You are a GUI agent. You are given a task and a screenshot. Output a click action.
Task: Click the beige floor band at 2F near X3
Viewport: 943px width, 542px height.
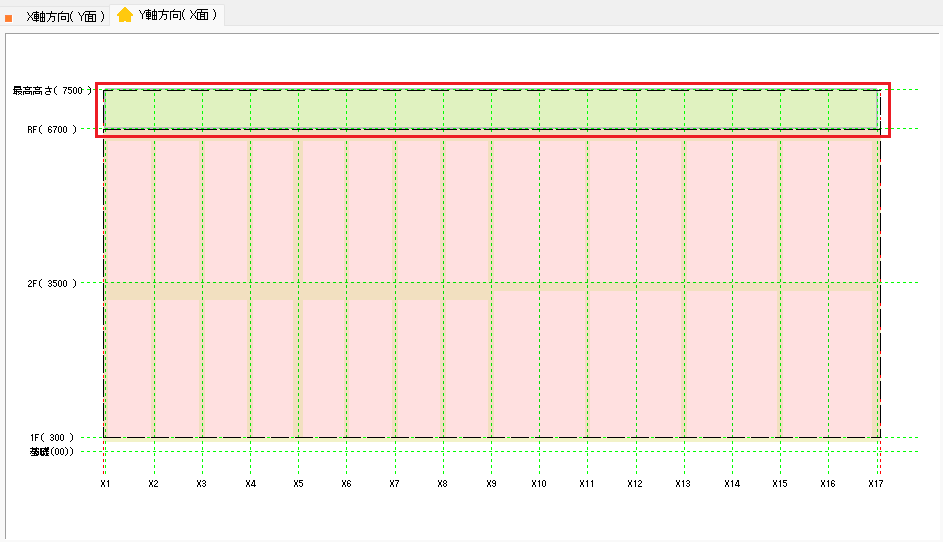[x=202, y=291]
